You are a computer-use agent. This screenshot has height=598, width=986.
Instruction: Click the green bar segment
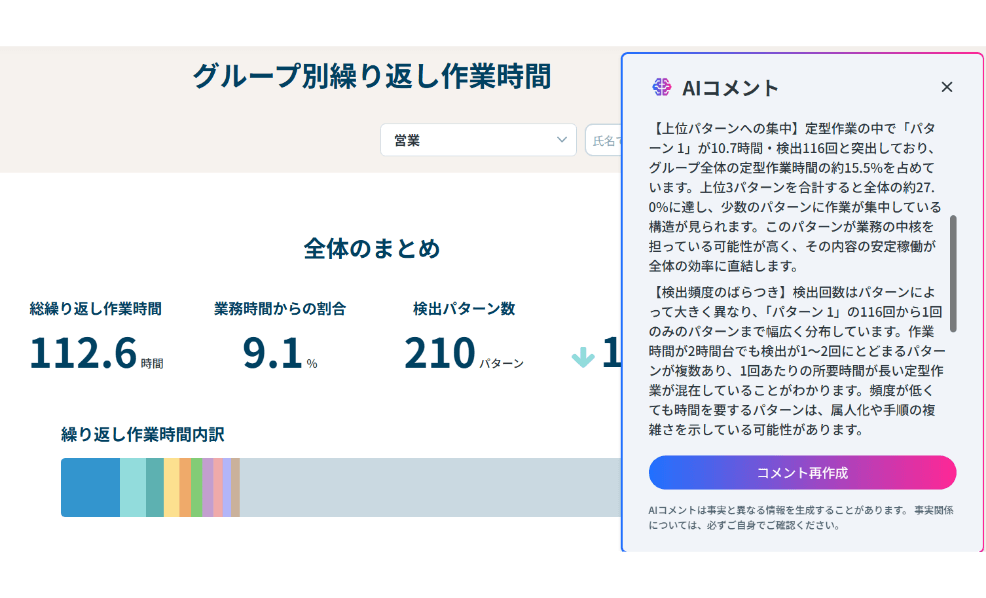[197, 487]
